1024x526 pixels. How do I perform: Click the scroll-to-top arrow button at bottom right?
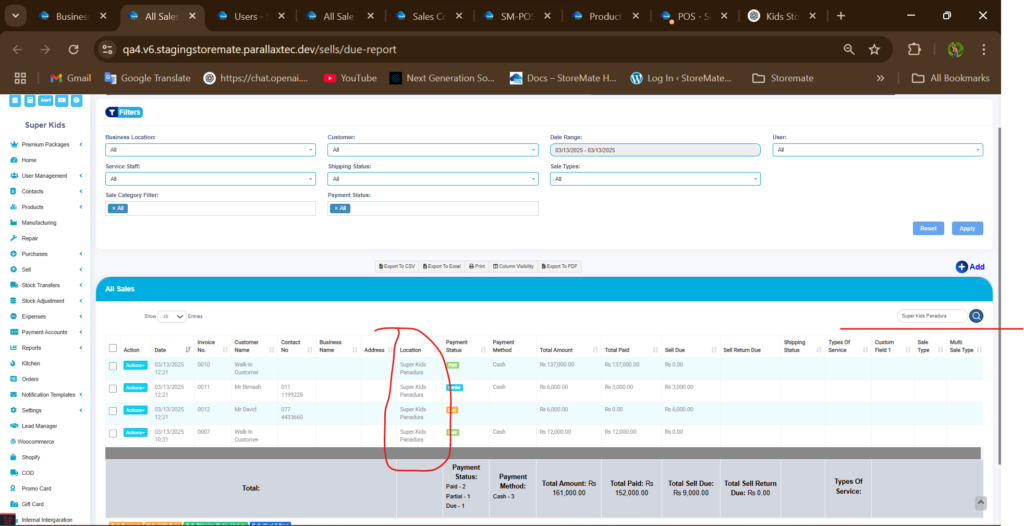click(x=980, y=502)
